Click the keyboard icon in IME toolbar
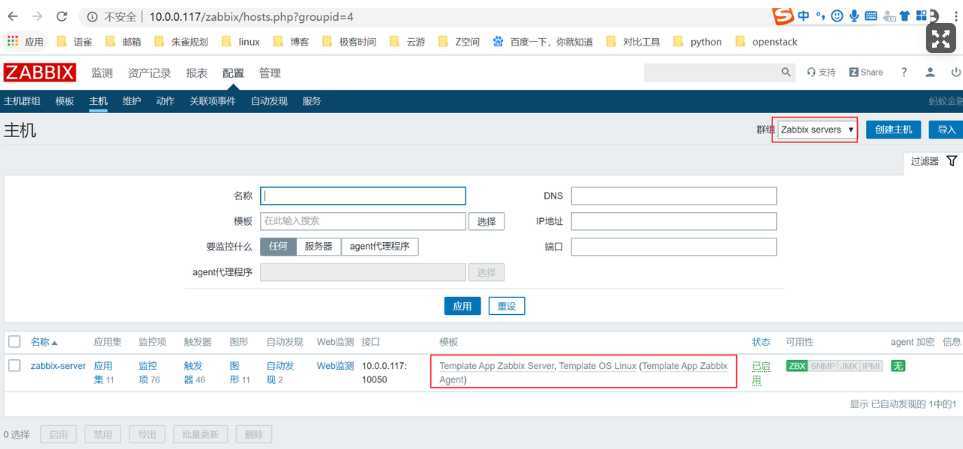Image resolution: width=963 pixels, height=449 pixels. coord(871,16)
